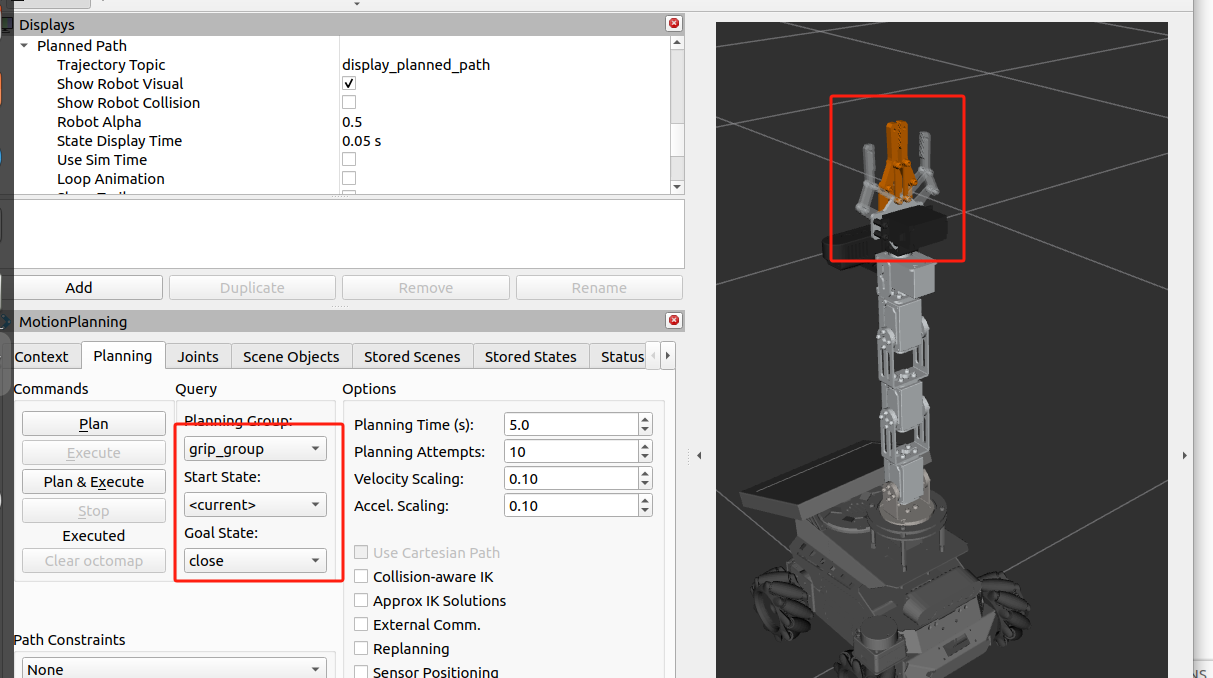This screenshot has height=678, width=1213.
Task: Open the Stored Scenes tab
Action: point(412,356)
